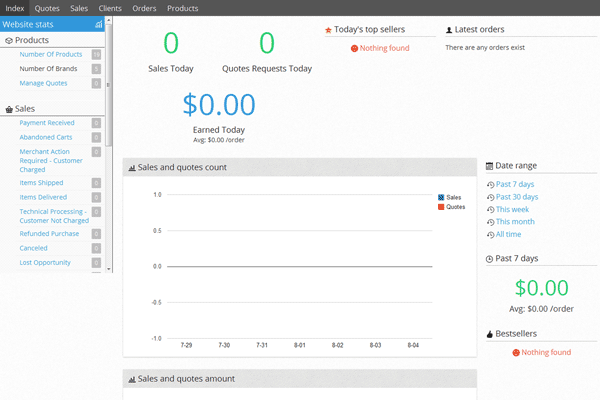Collapse the Sales section in sidebar

click(25, 109)
